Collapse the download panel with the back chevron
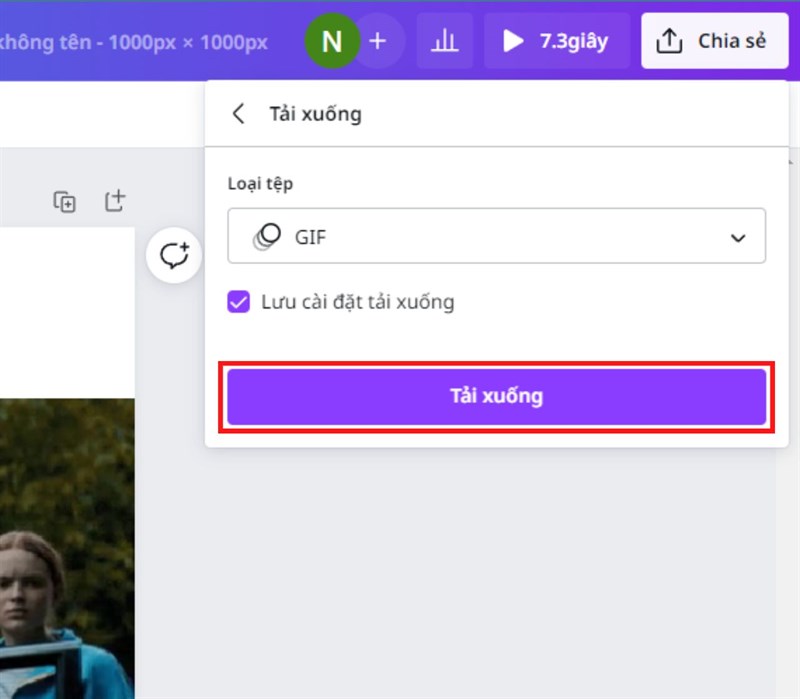The image size is (800, 699). pyautogui.click(x=238, y=114)
